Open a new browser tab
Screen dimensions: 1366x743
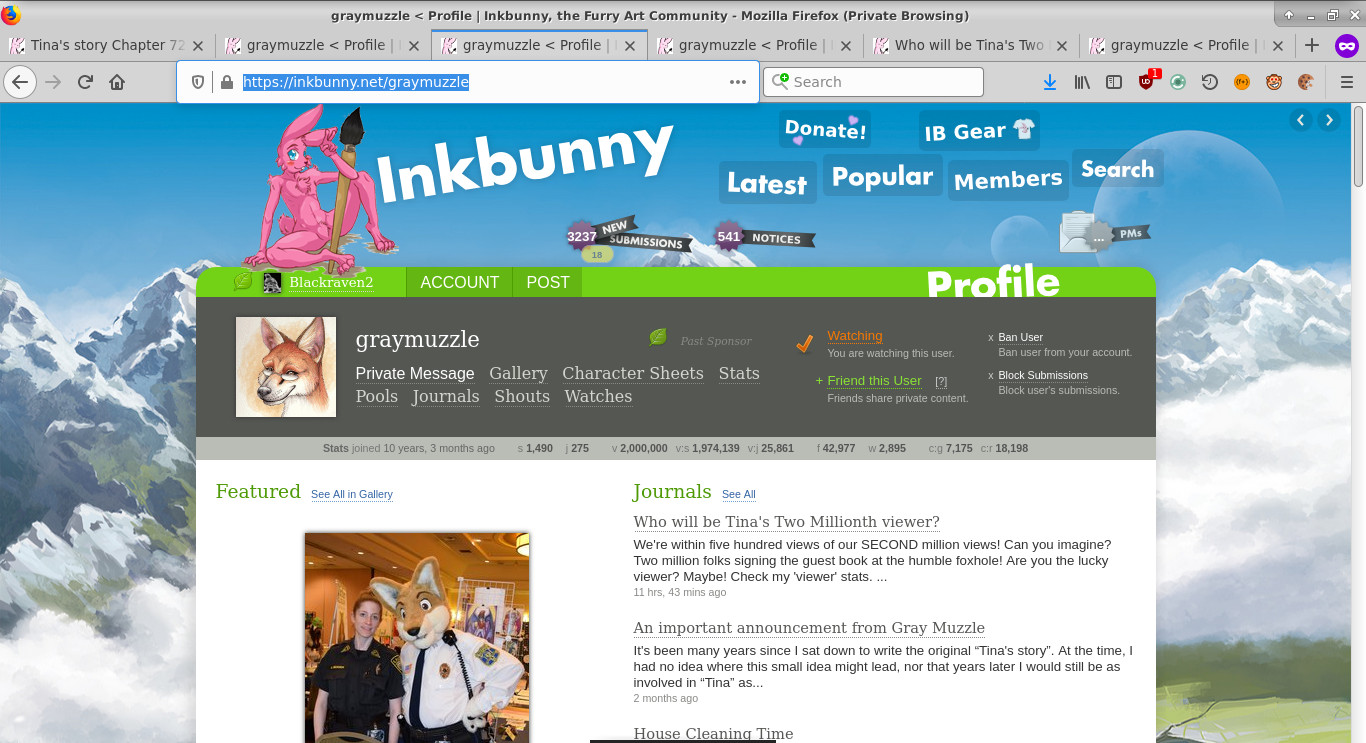pyautogui.click(x=1312, y=45)
